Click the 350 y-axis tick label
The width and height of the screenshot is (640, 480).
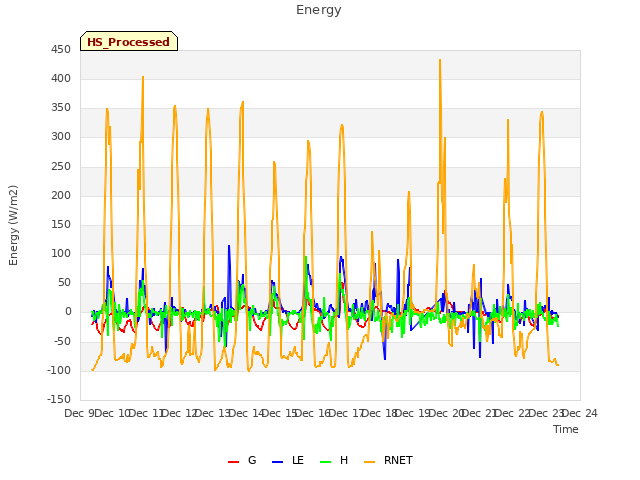coord(61,108)
